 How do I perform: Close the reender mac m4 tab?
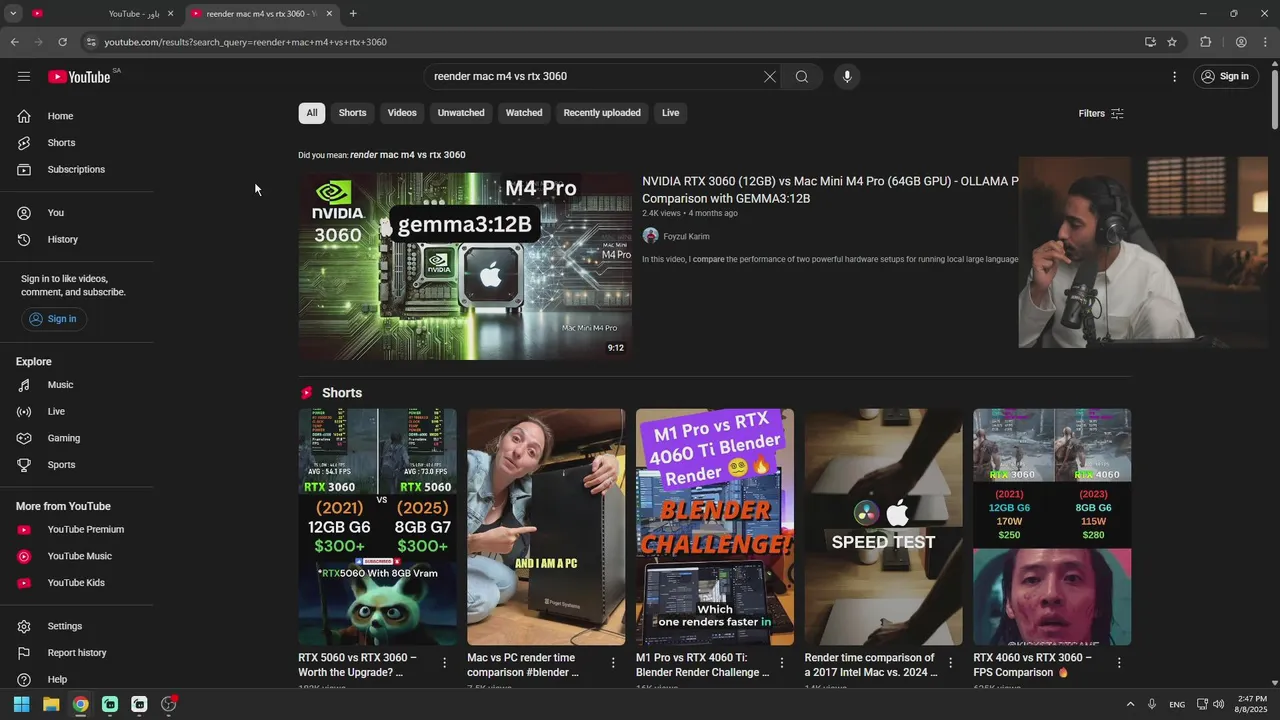[x=329, y=14]
